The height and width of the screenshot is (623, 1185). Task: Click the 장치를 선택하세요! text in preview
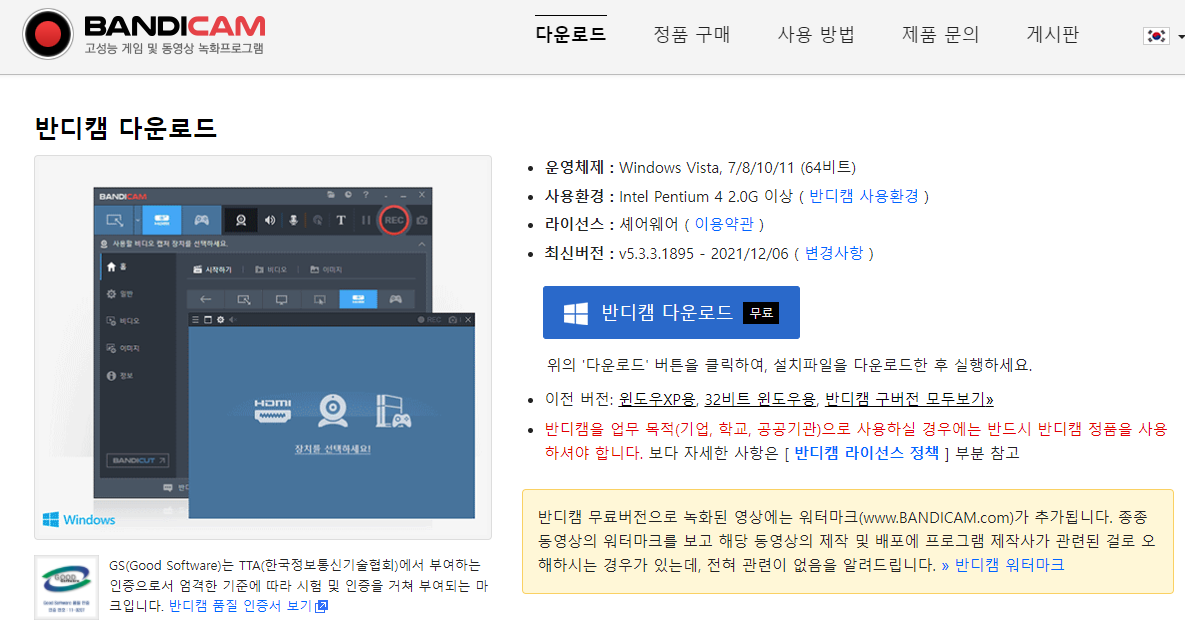pyautogui.click(x=333, y=448)
